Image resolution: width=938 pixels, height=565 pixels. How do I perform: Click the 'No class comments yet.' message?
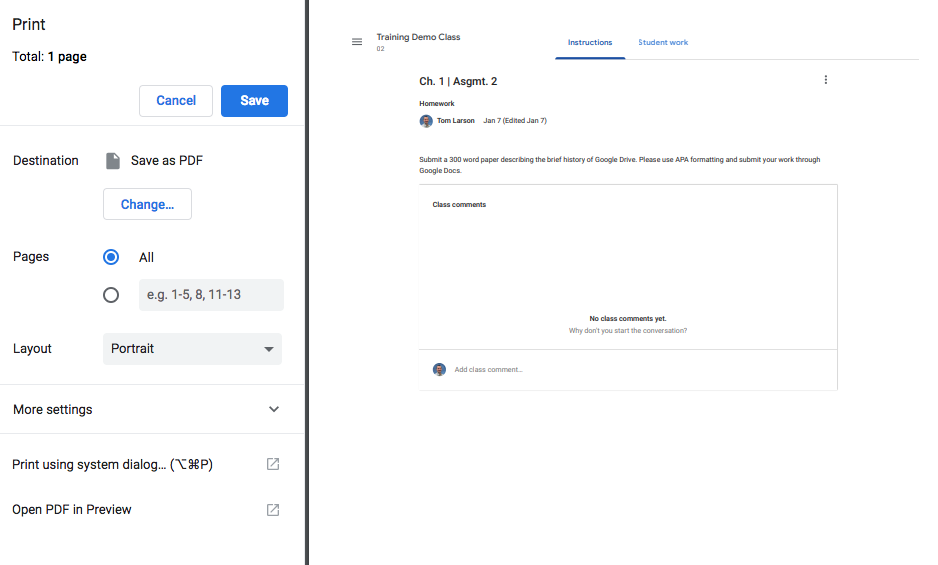coord(628,318)
